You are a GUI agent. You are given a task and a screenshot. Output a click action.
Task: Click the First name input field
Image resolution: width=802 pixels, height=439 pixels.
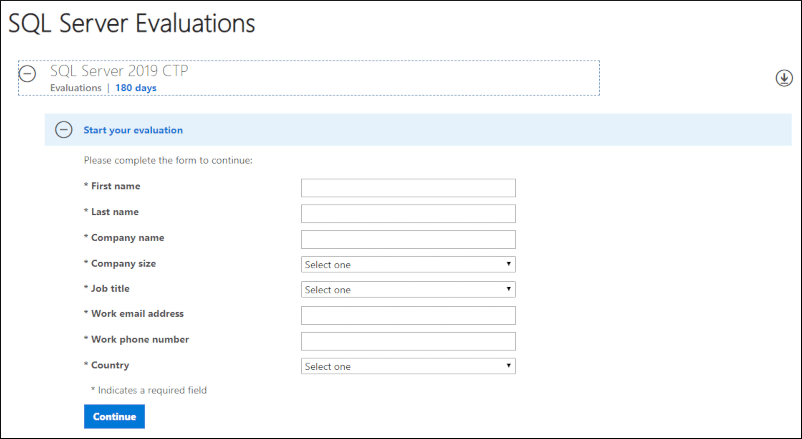(x=408, y=188)
